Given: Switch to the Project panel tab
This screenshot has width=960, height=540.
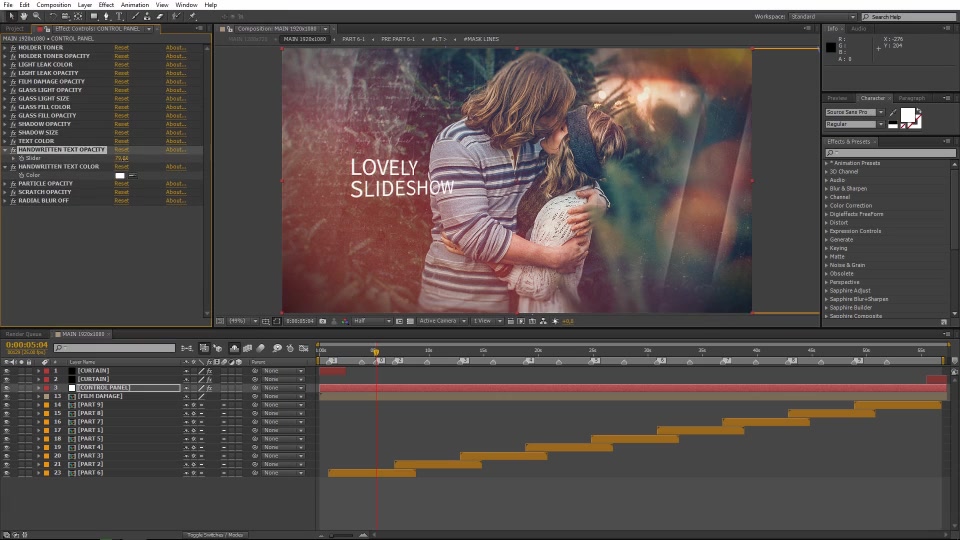Looking at the screenshot, I should coord(15,29).
